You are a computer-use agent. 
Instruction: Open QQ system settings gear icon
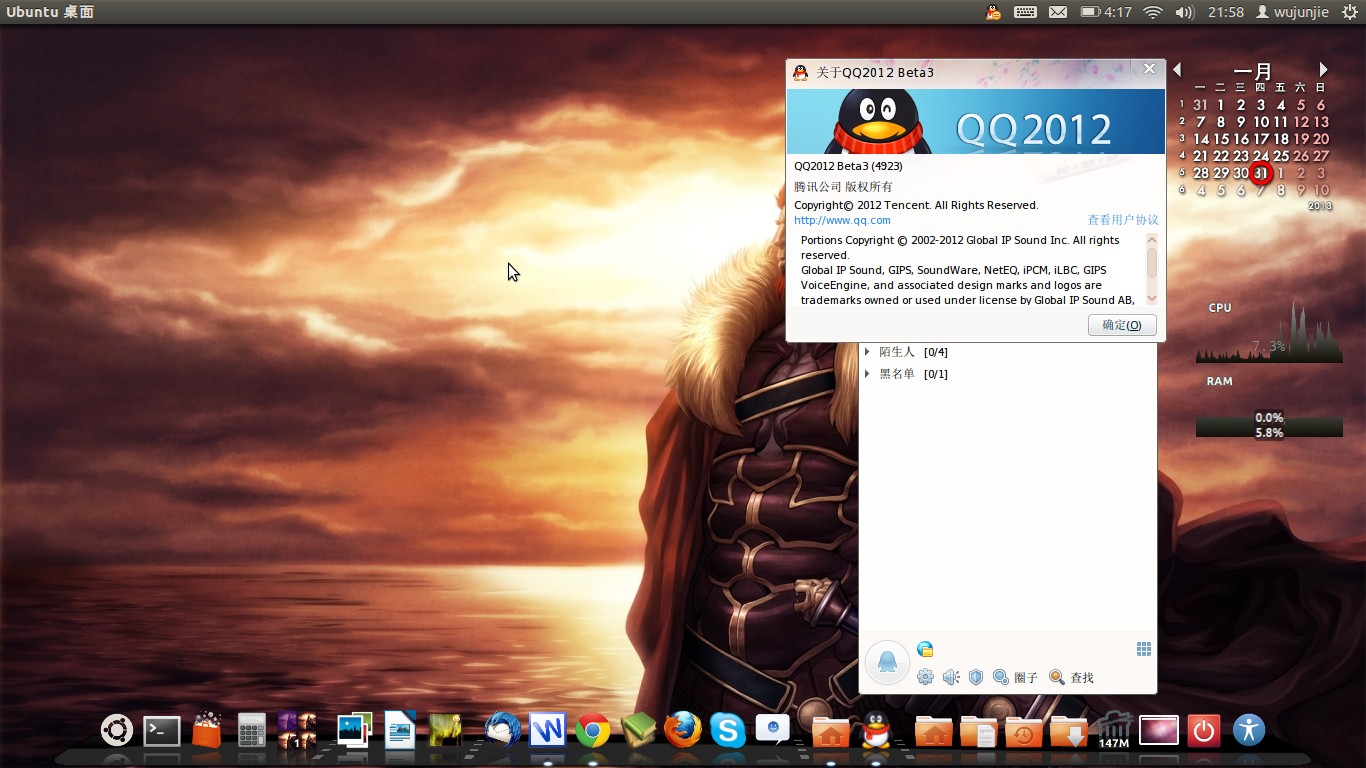[925, 677]
